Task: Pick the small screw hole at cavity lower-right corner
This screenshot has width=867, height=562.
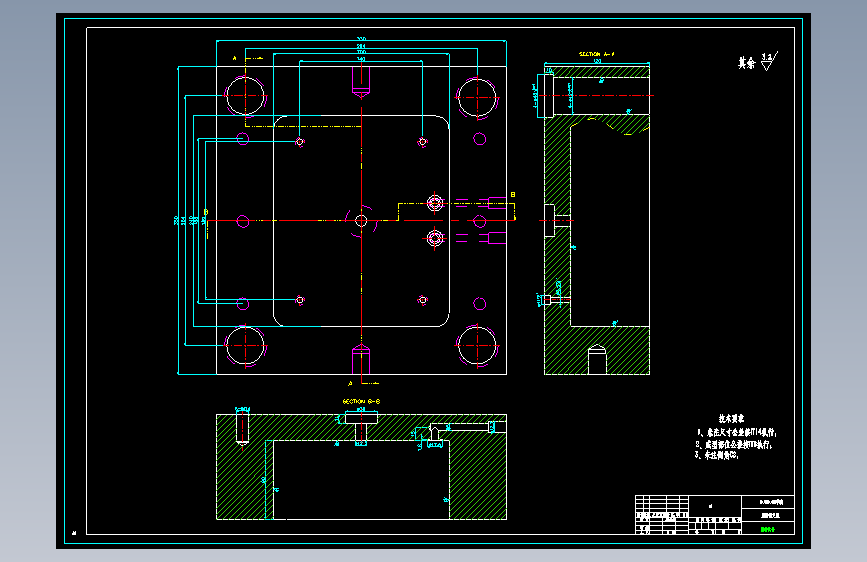Action: pos(422,300)
